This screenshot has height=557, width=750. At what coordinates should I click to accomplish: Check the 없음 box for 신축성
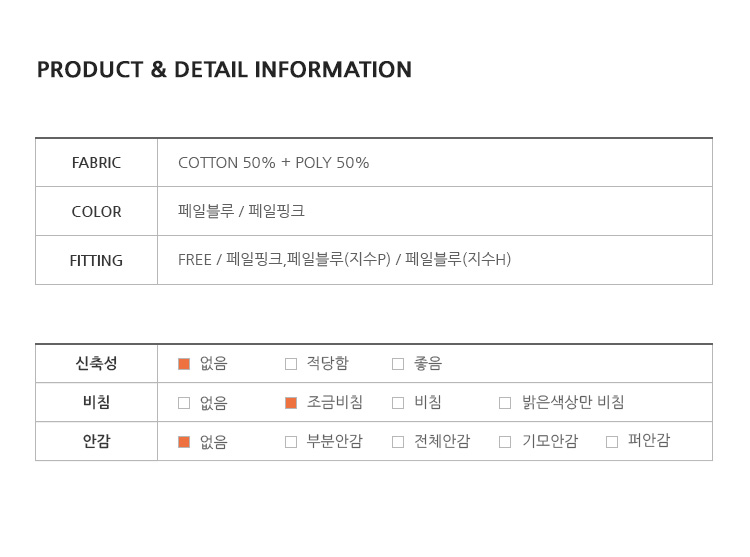(x=184, y=364)
